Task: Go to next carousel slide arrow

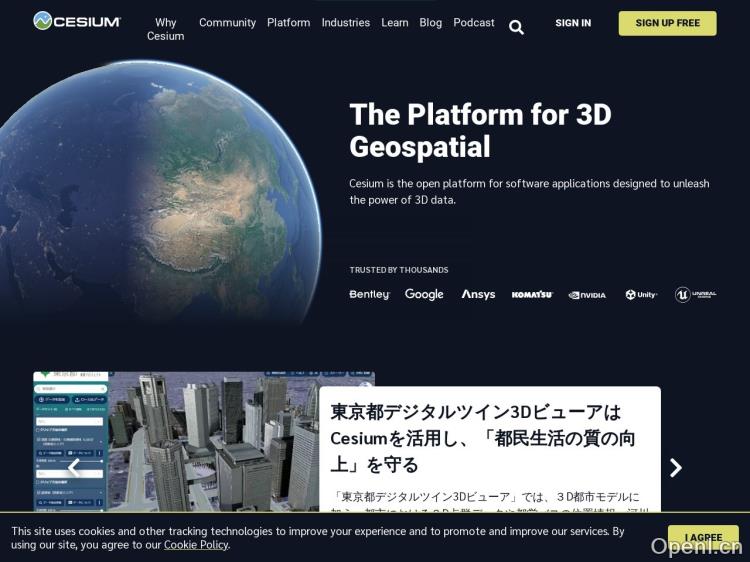Action: point(675,468)
